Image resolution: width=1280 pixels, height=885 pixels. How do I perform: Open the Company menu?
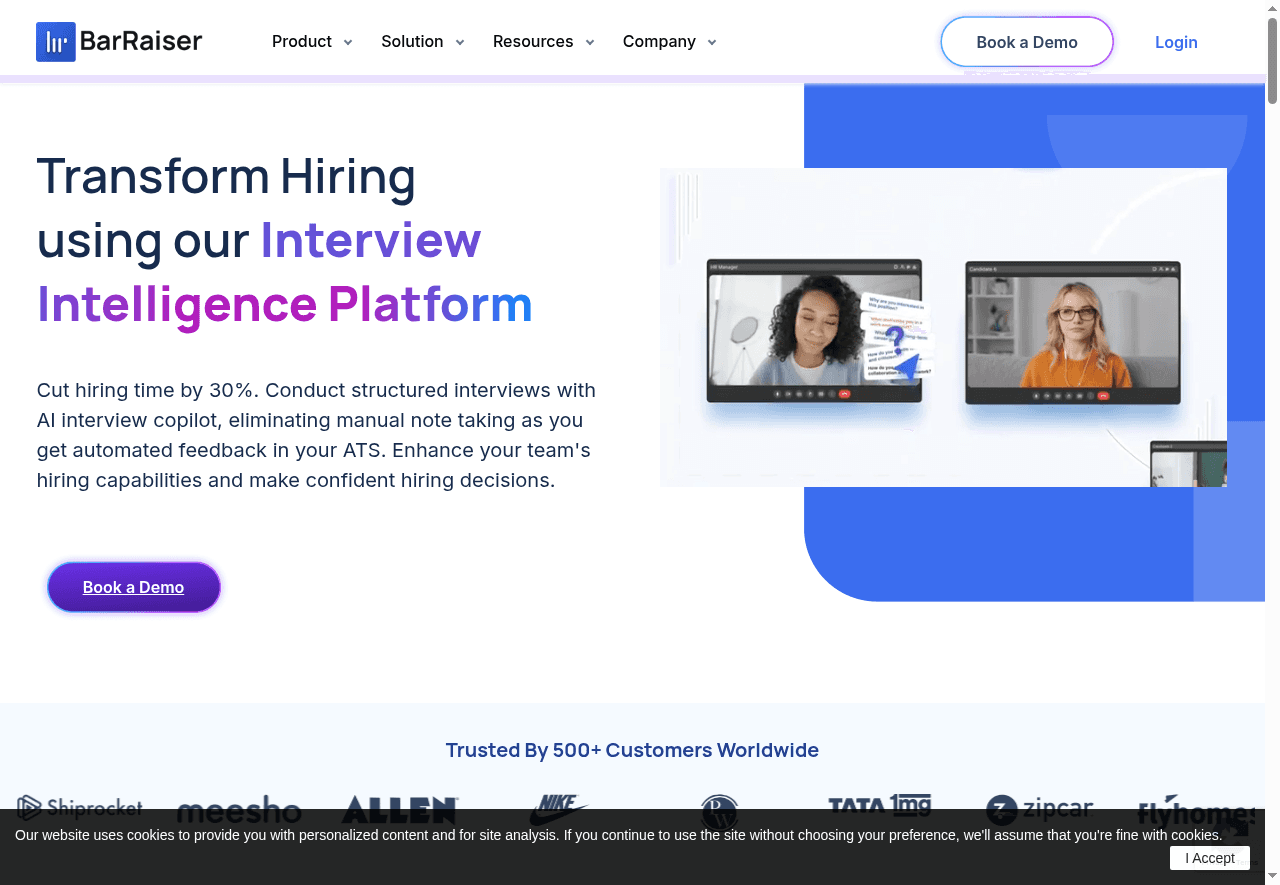tap(659, 42)
